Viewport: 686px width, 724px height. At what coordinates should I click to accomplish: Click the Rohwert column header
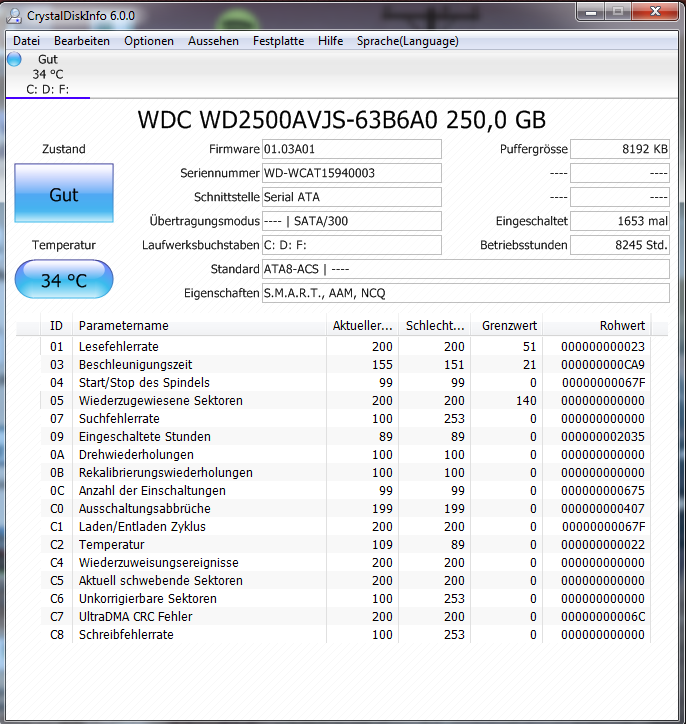point(597,326)
